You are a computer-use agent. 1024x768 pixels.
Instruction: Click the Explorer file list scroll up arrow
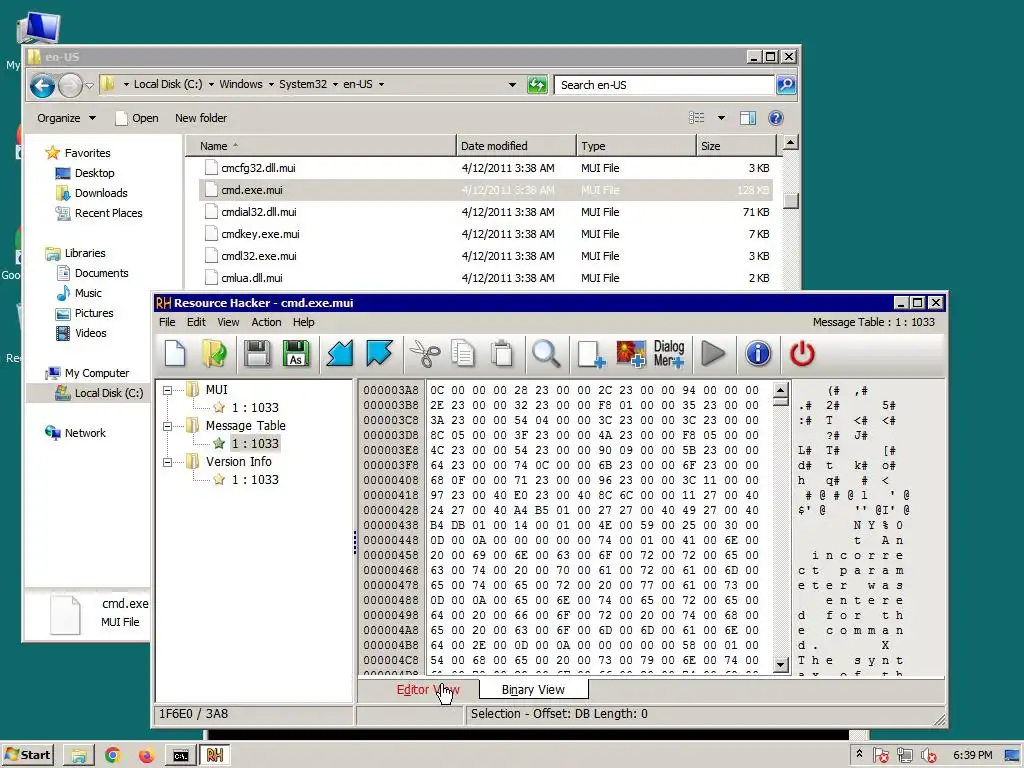(x=790, y=143)
